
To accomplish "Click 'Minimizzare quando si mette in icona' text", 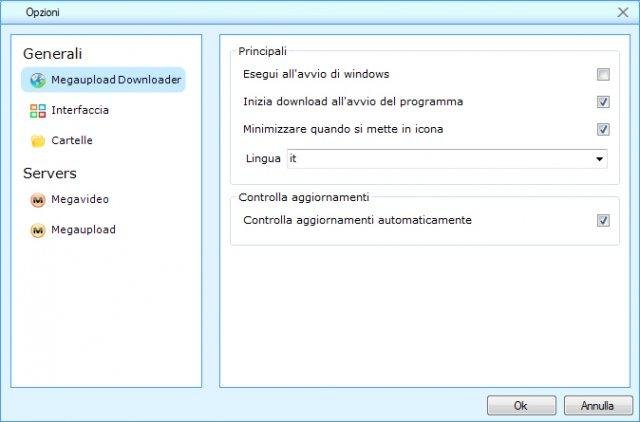I will pos(343,129).
